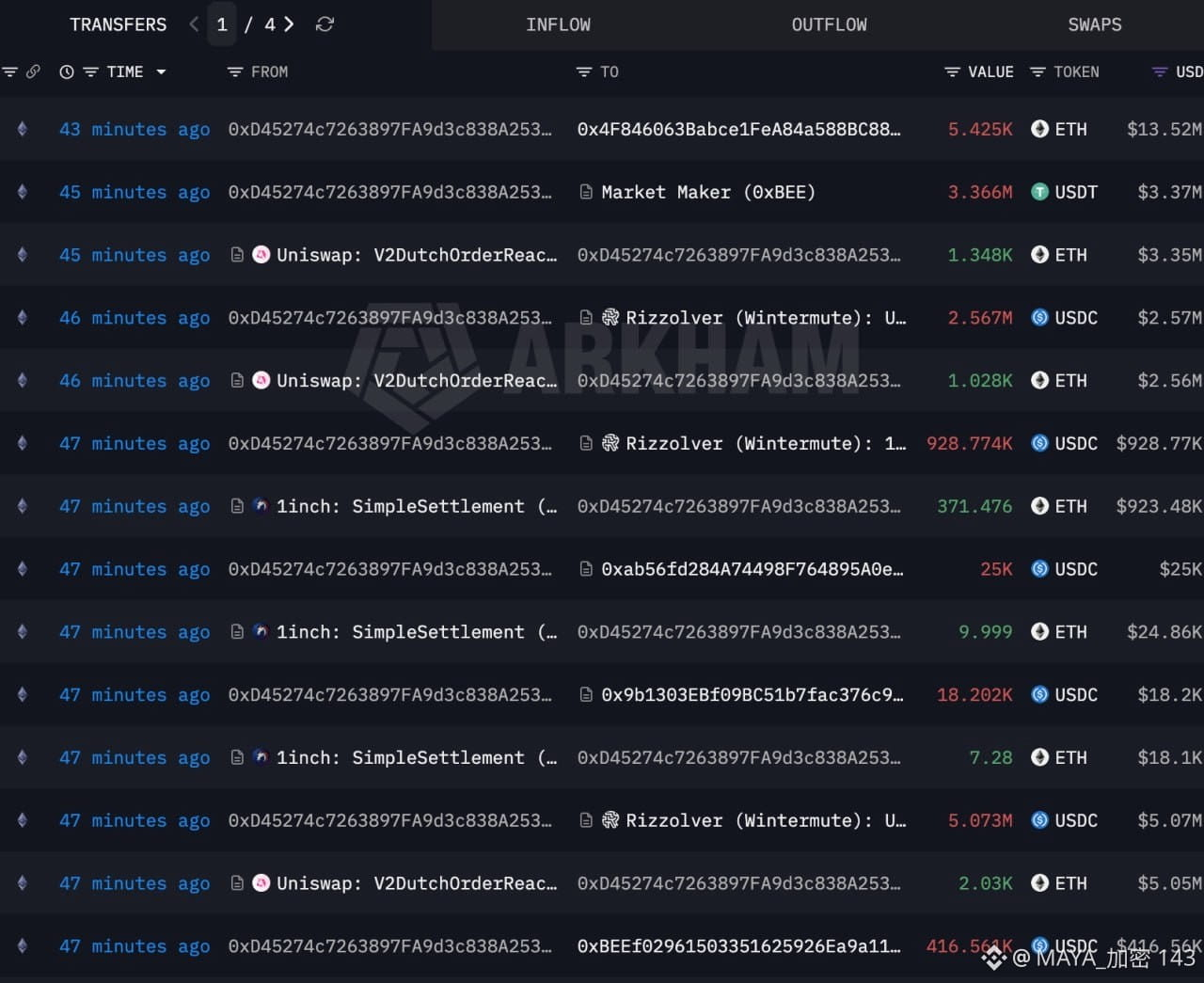Refresh the transfers list

(x=325, y=24)
